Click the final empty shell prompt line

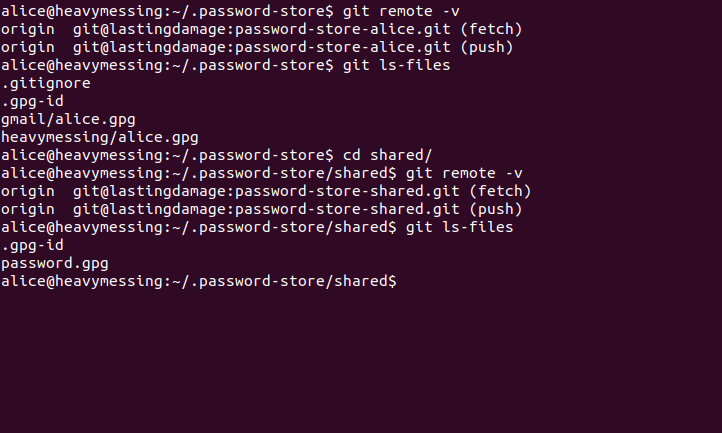point(199,281)
